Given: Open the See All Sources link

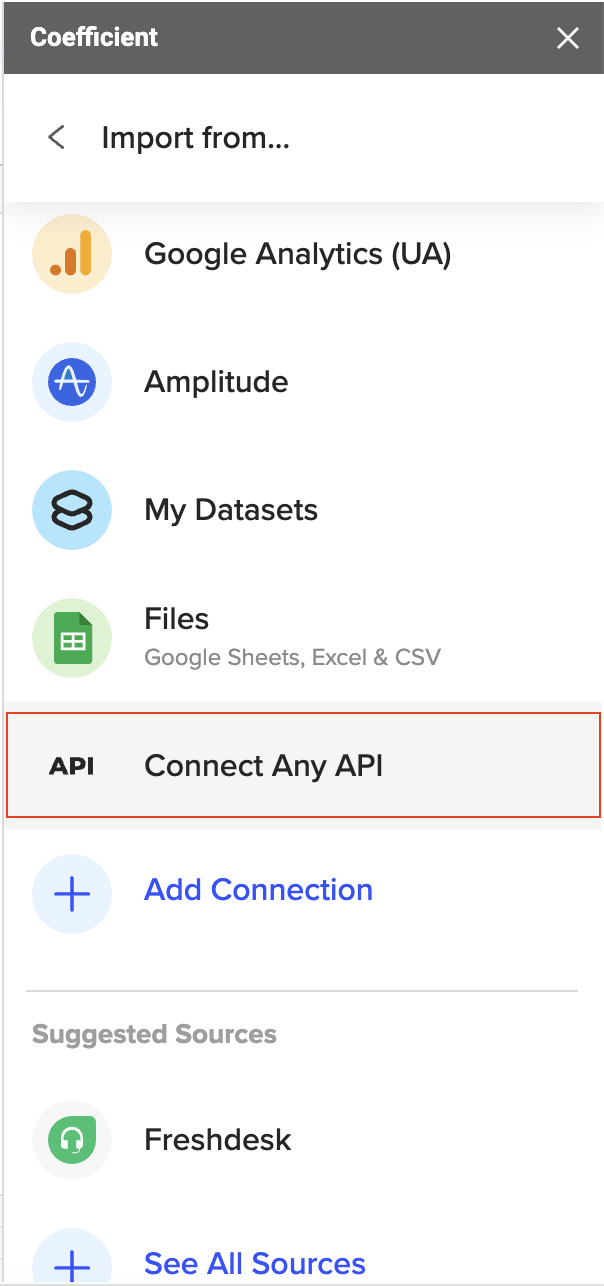Looking at the screenshot, I should tap(255, 1264).
